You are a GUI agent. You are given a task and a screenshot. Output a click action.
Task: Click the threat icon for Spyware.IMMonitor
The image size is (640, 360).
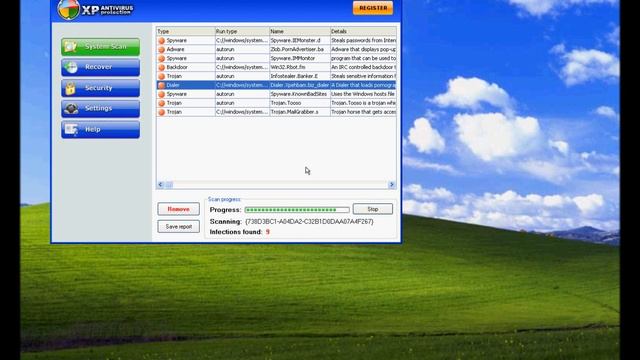pos(161,58)
